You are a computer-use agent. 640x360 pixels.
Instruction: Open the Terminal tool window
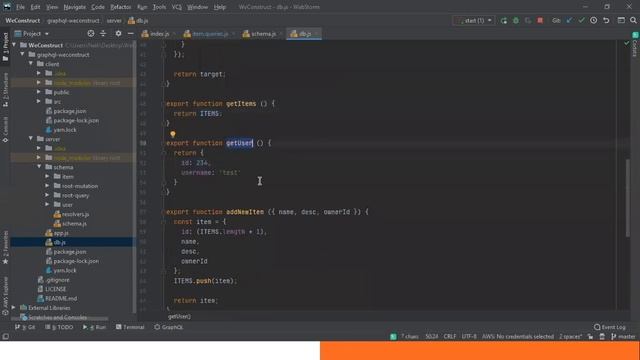click(130, 327)
